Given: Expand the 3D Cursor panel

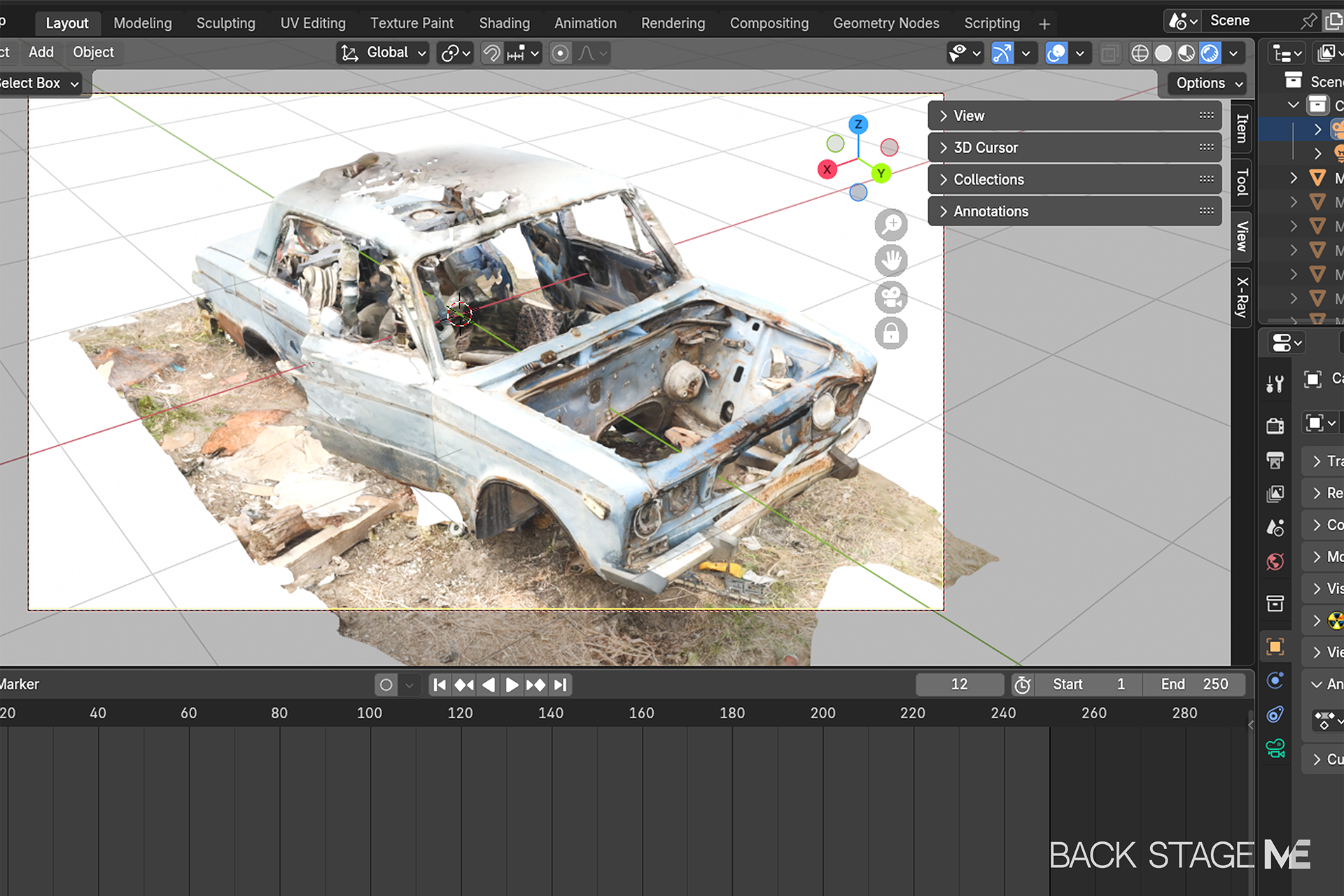Looking at the screenshot, I should pyautogui.click(x=985, y=148).
